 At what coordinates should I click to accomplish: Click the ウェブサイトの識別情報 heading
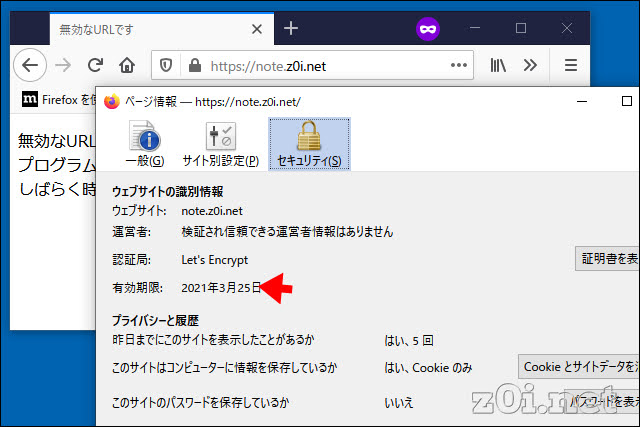click(x=167, y=191)
